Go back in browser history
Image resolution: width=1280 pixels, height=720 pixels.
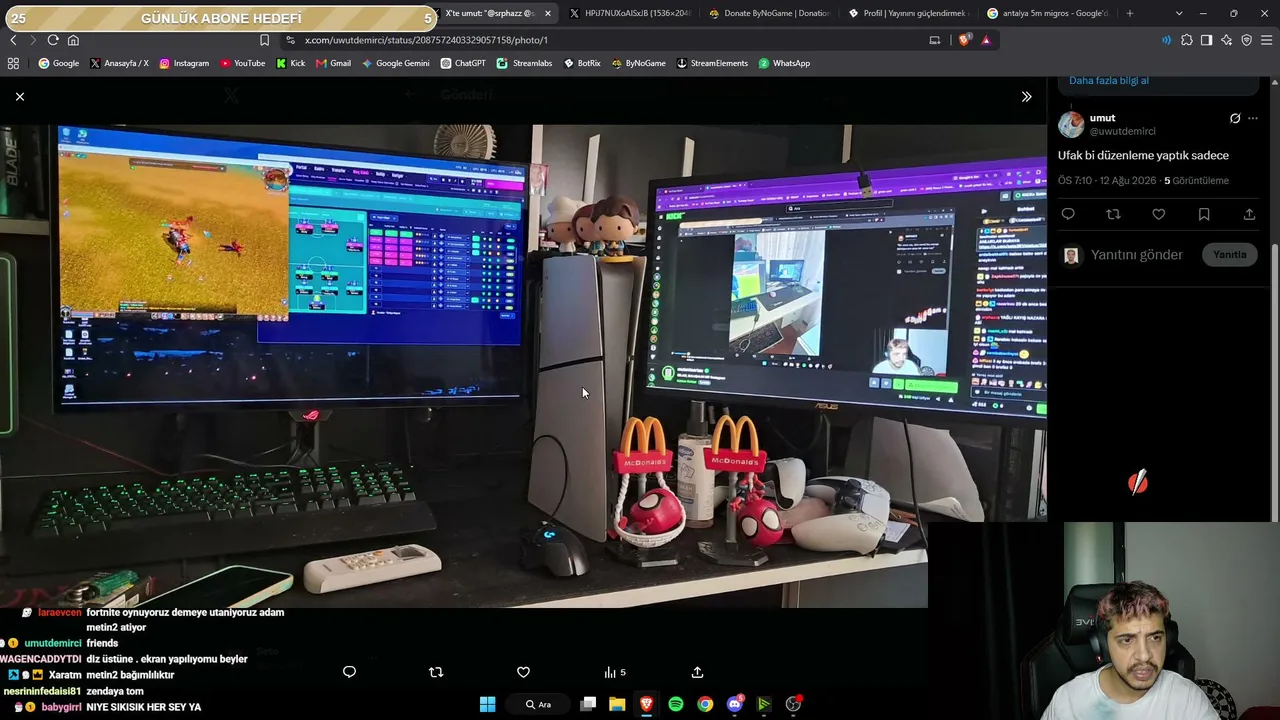coord(13,40)
